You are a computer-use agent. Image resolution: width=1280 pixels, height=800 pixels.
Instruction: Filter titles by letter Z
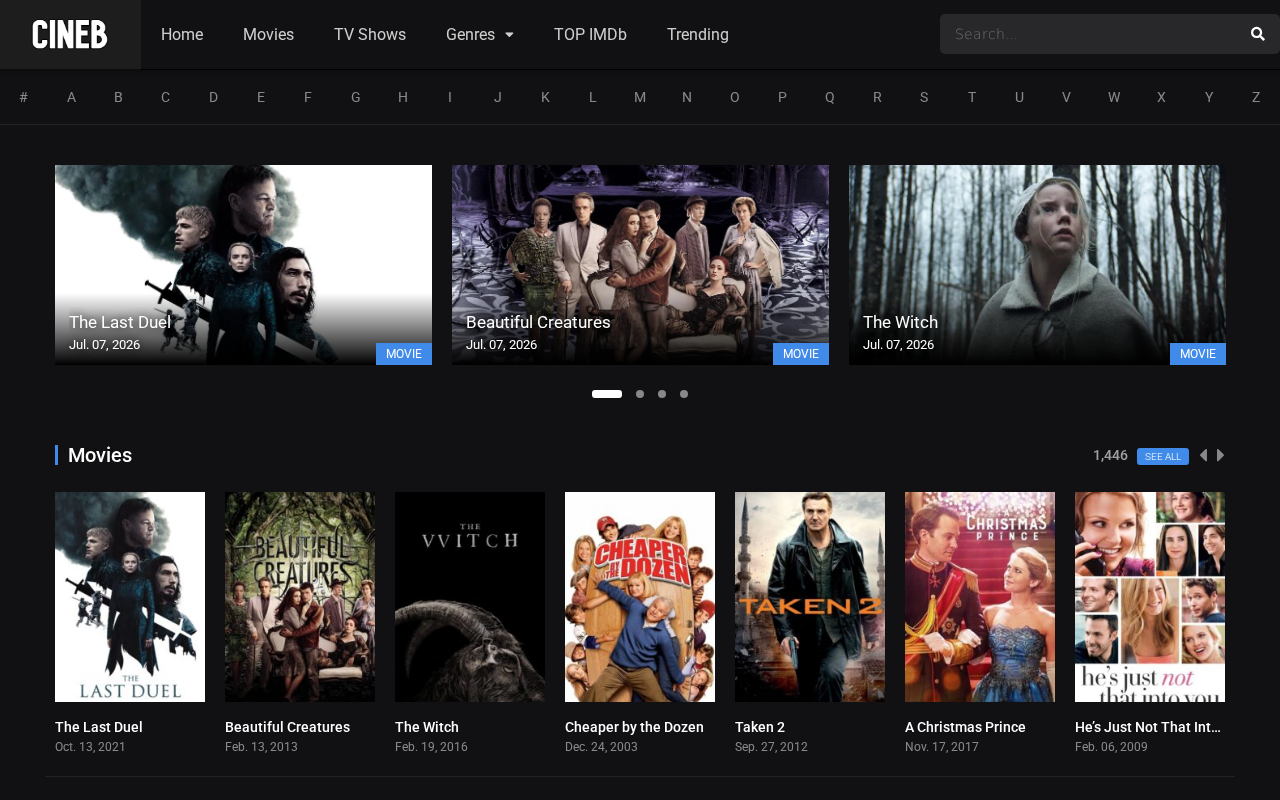1256,97
